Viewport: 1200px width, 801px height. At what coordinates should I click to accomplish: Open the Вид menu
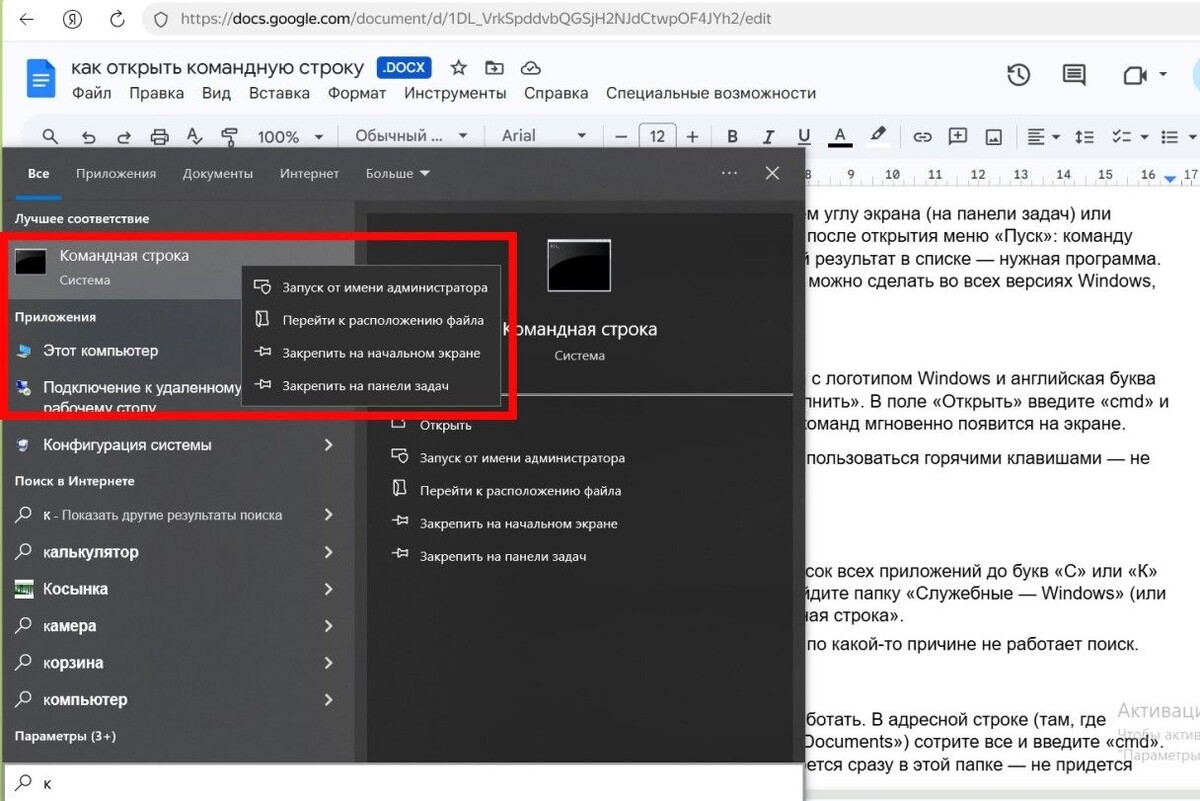coord(216,93)
